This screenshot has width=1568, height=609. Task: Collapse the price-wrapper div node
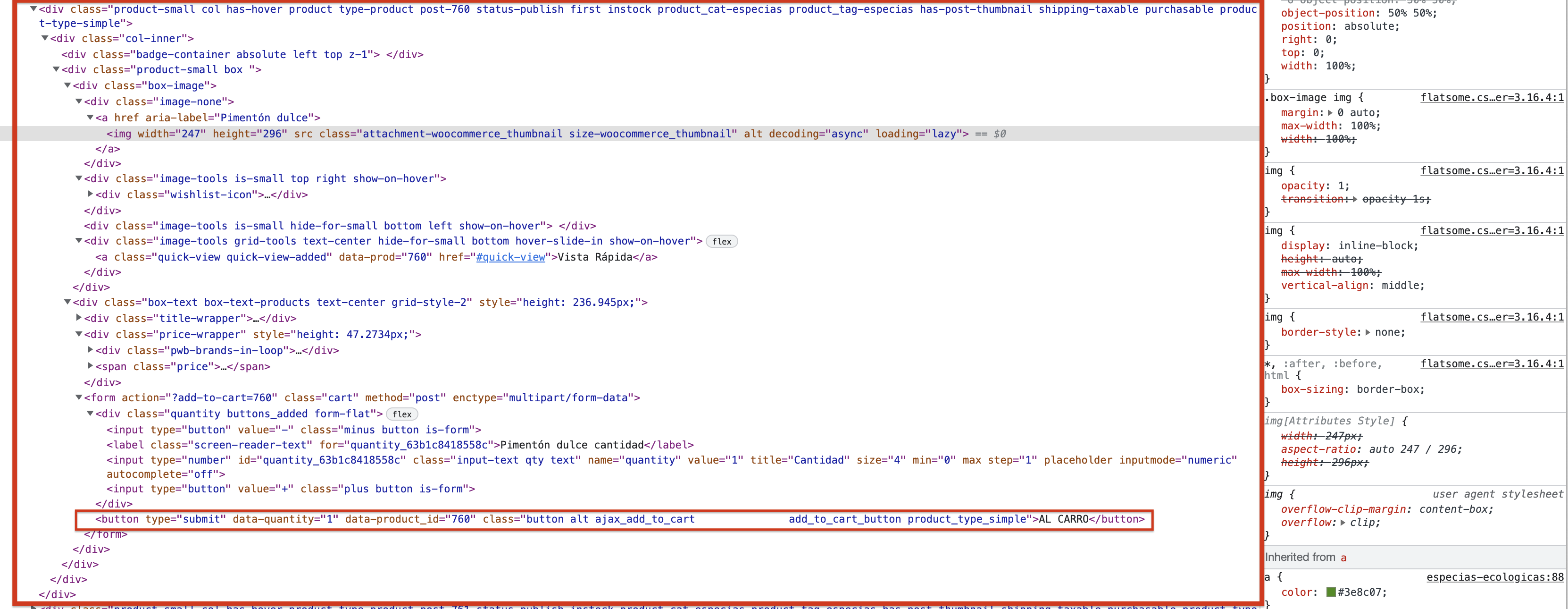coord(78,334)
